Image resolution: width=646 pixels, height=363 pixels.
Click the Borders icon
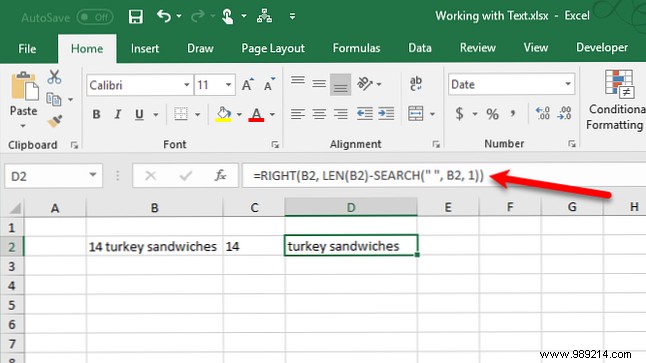(181, 114)
